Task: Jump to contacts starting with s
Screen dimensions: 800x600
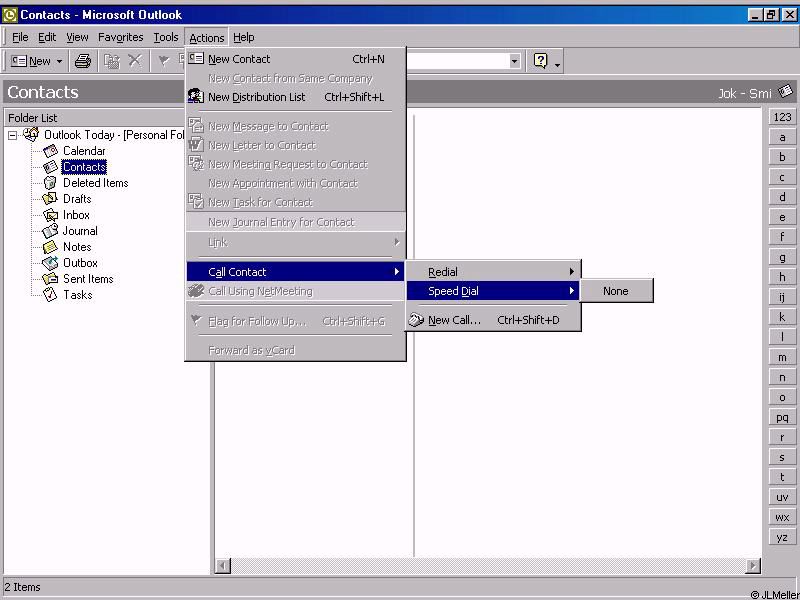Action: coord(782,457)
